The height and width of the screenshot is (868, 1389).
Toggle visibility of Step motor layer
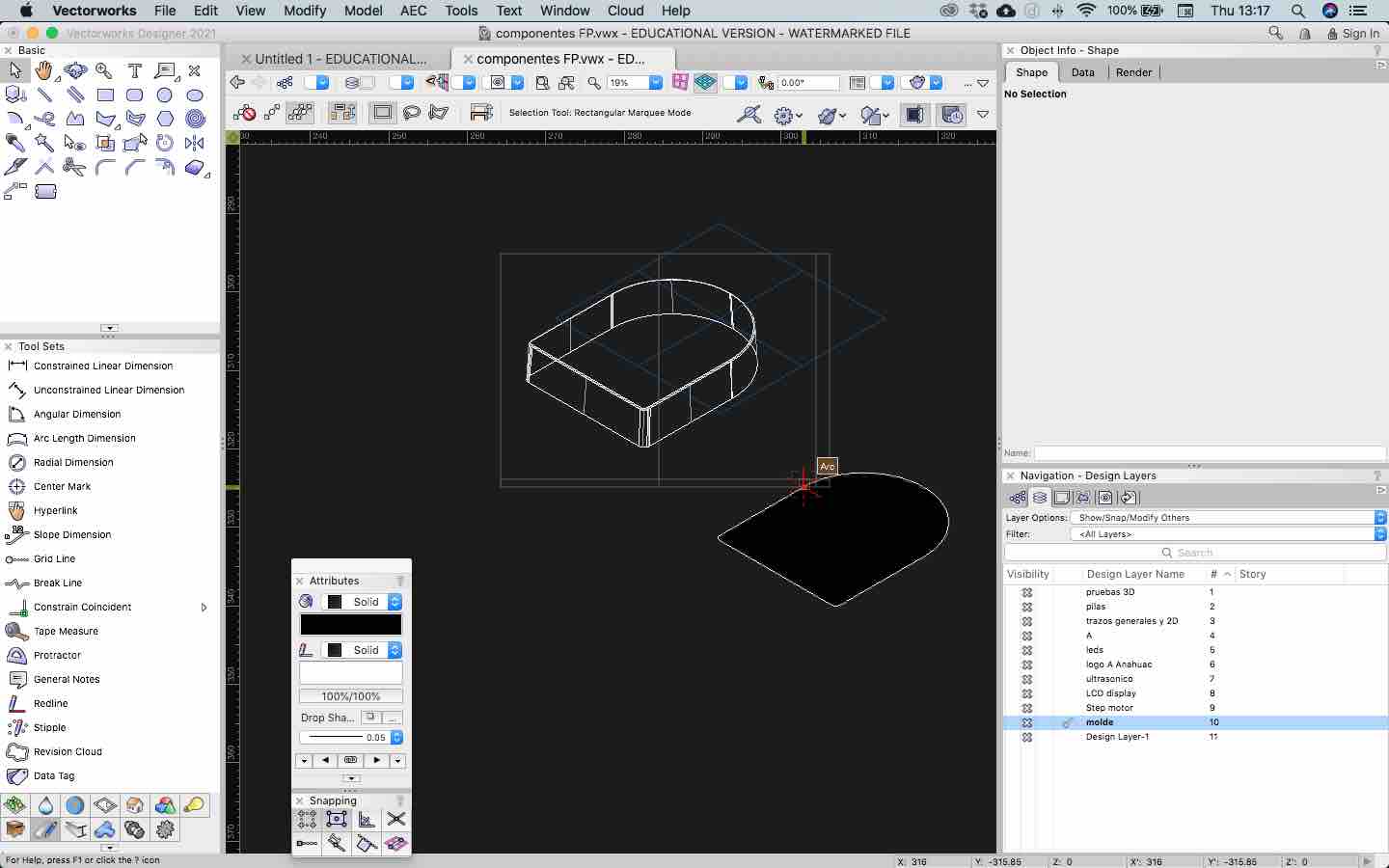(x=1027, y=708)
